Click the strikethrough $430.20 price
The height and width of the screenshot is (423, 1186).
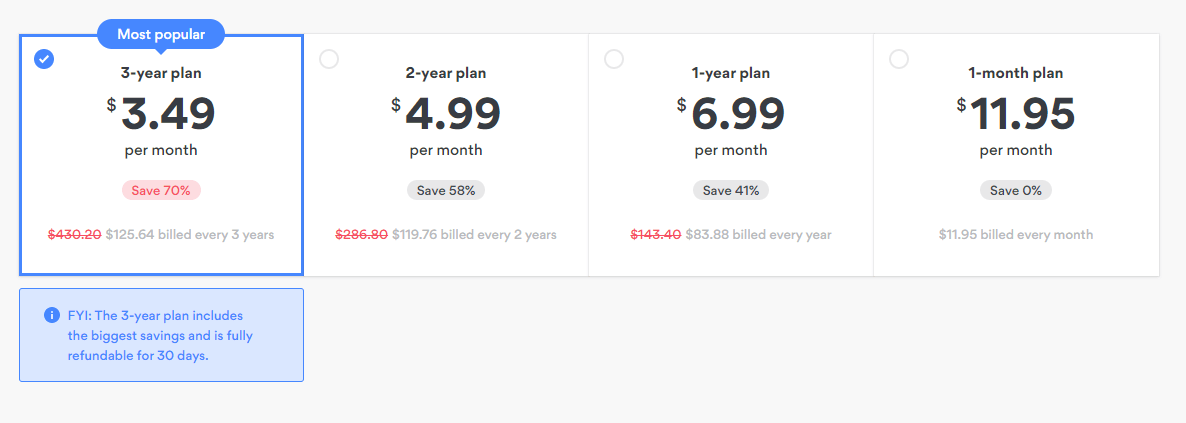point(74,235)
